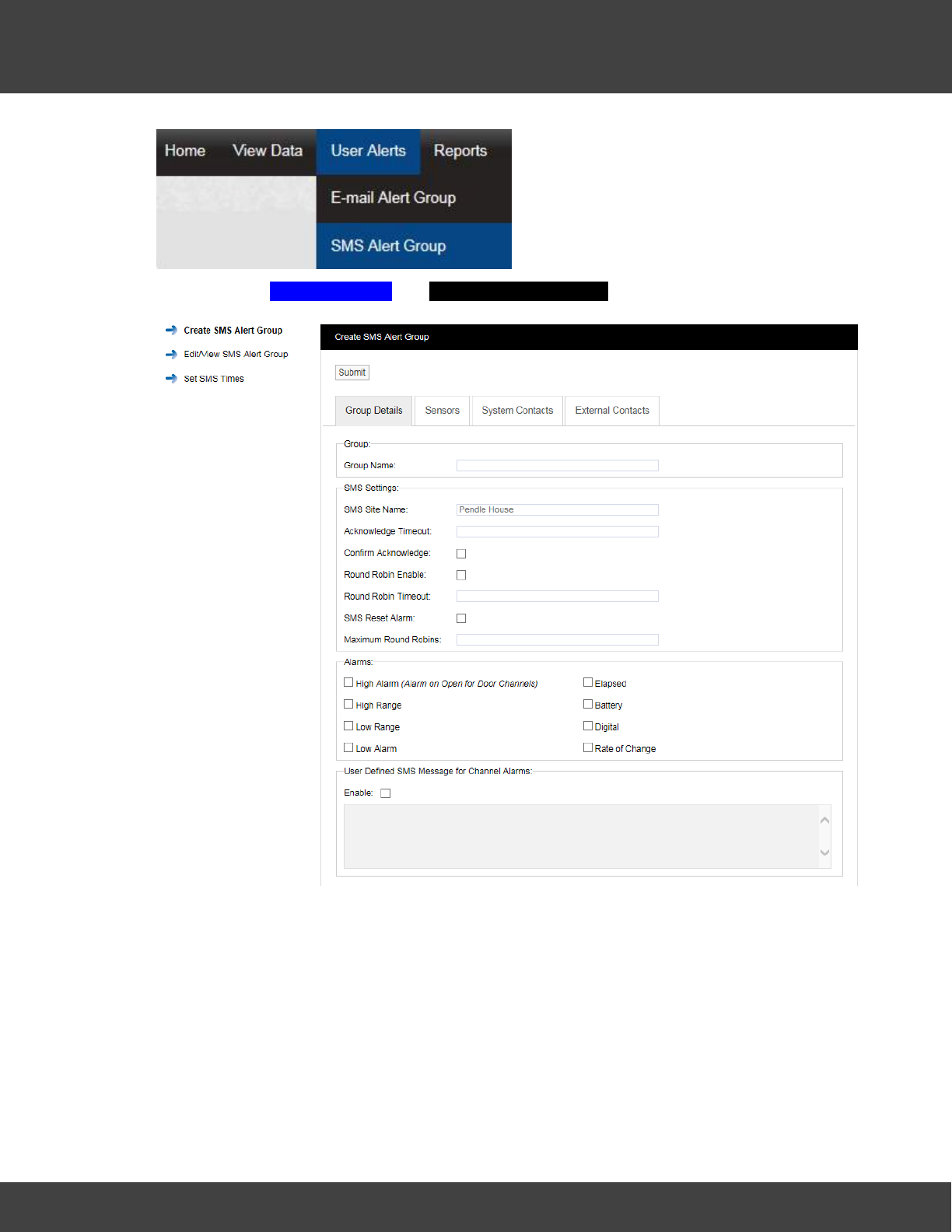Open the User Alerts menu
This screenshot has height=1232, width=952.
tap(369, 151)
